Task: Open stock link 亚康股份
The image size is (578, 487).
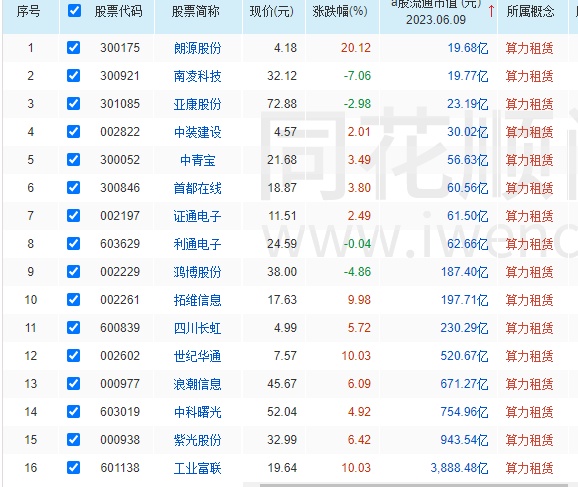Action: (x=198, y=104)
